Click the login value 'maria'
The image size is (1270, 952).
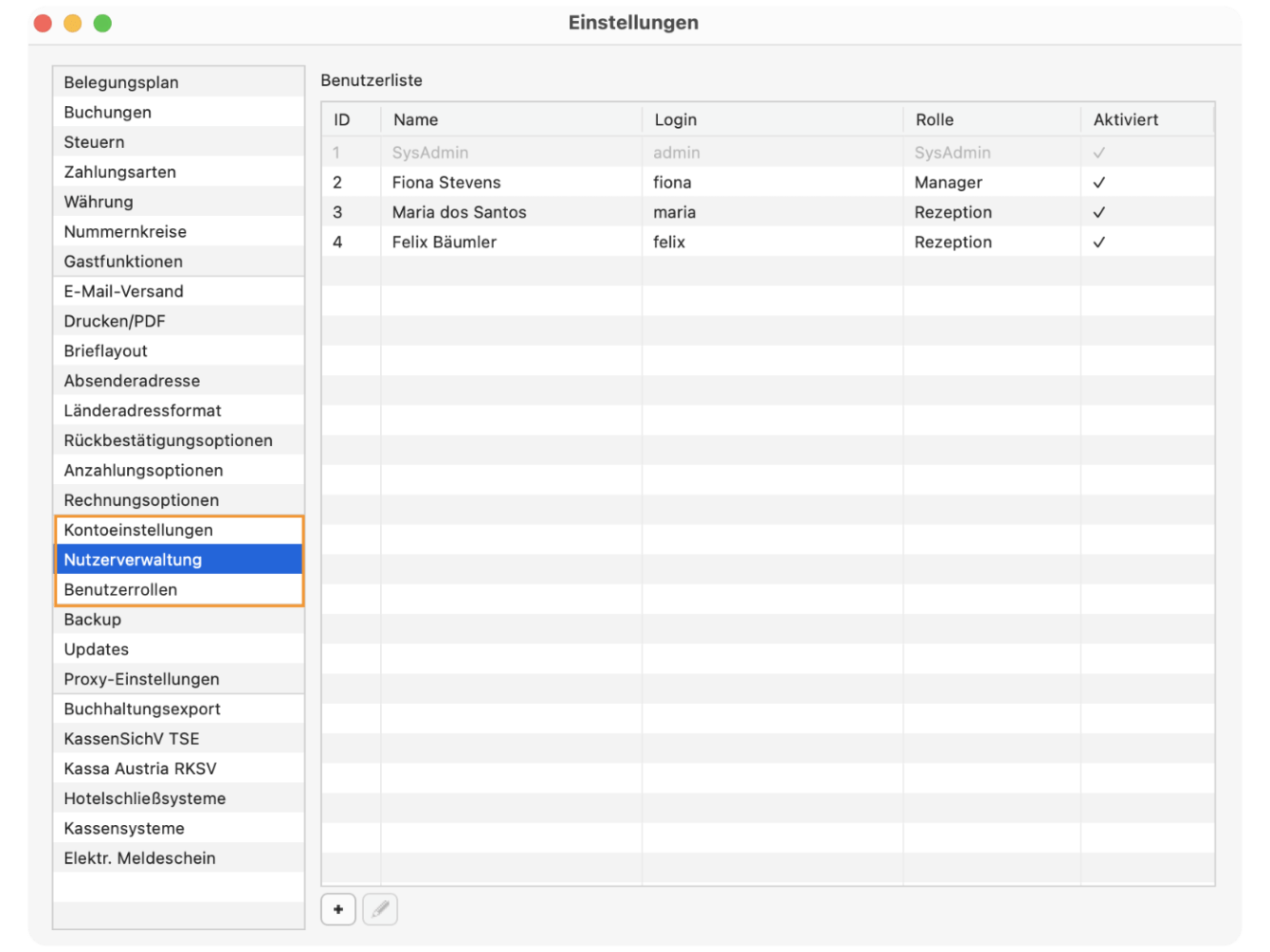tap(675, 212)
